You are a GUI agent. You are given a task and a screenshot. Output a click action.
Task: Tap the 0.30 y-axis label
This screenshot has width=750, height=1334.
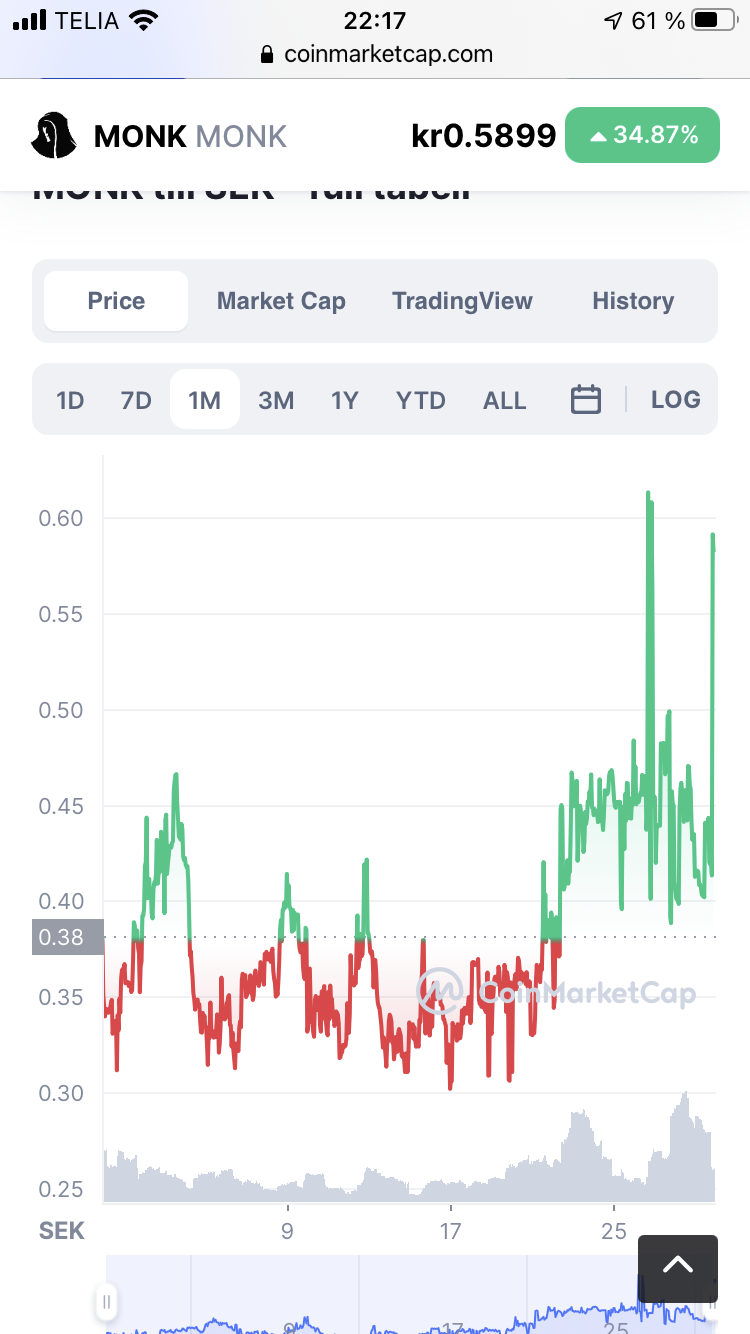60,1093
